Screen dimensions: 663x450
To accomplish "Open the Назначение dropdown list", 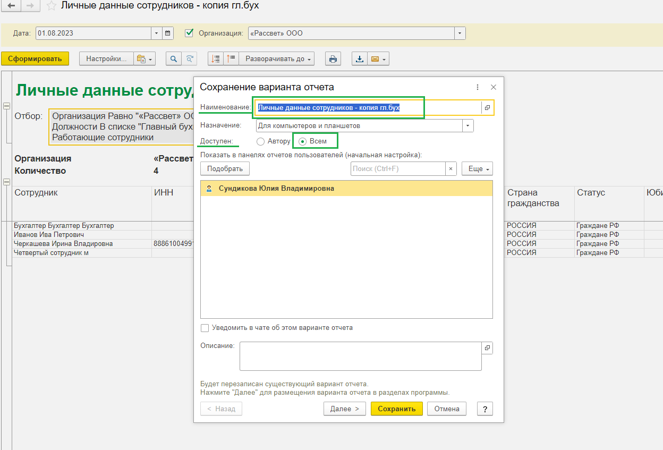I will point(467,126).
